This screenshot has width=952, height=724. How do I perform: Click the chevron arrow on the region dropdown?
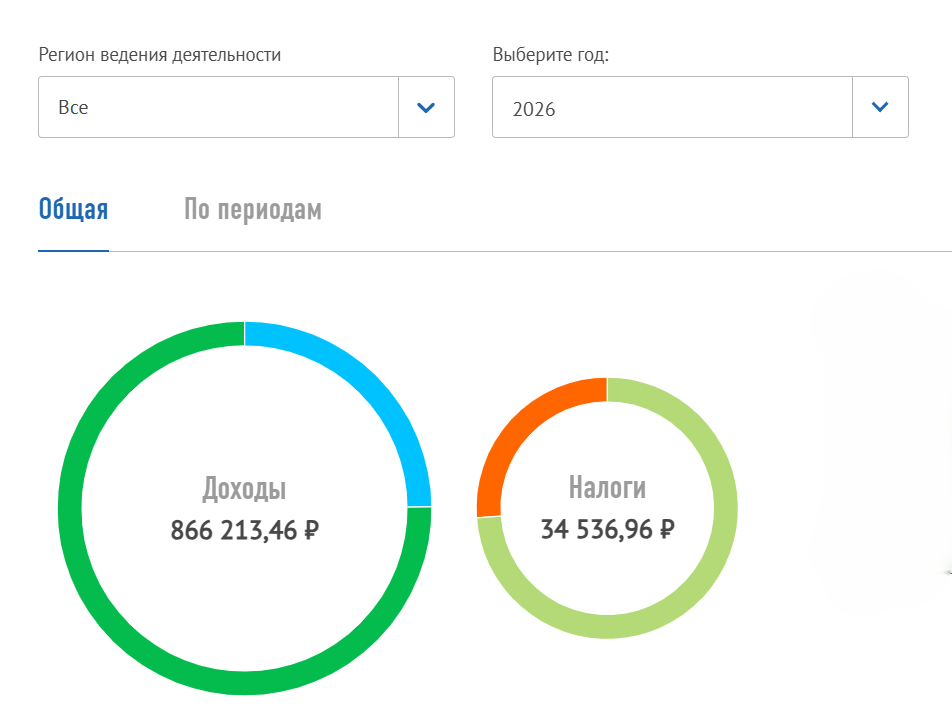tap(426, 107)
